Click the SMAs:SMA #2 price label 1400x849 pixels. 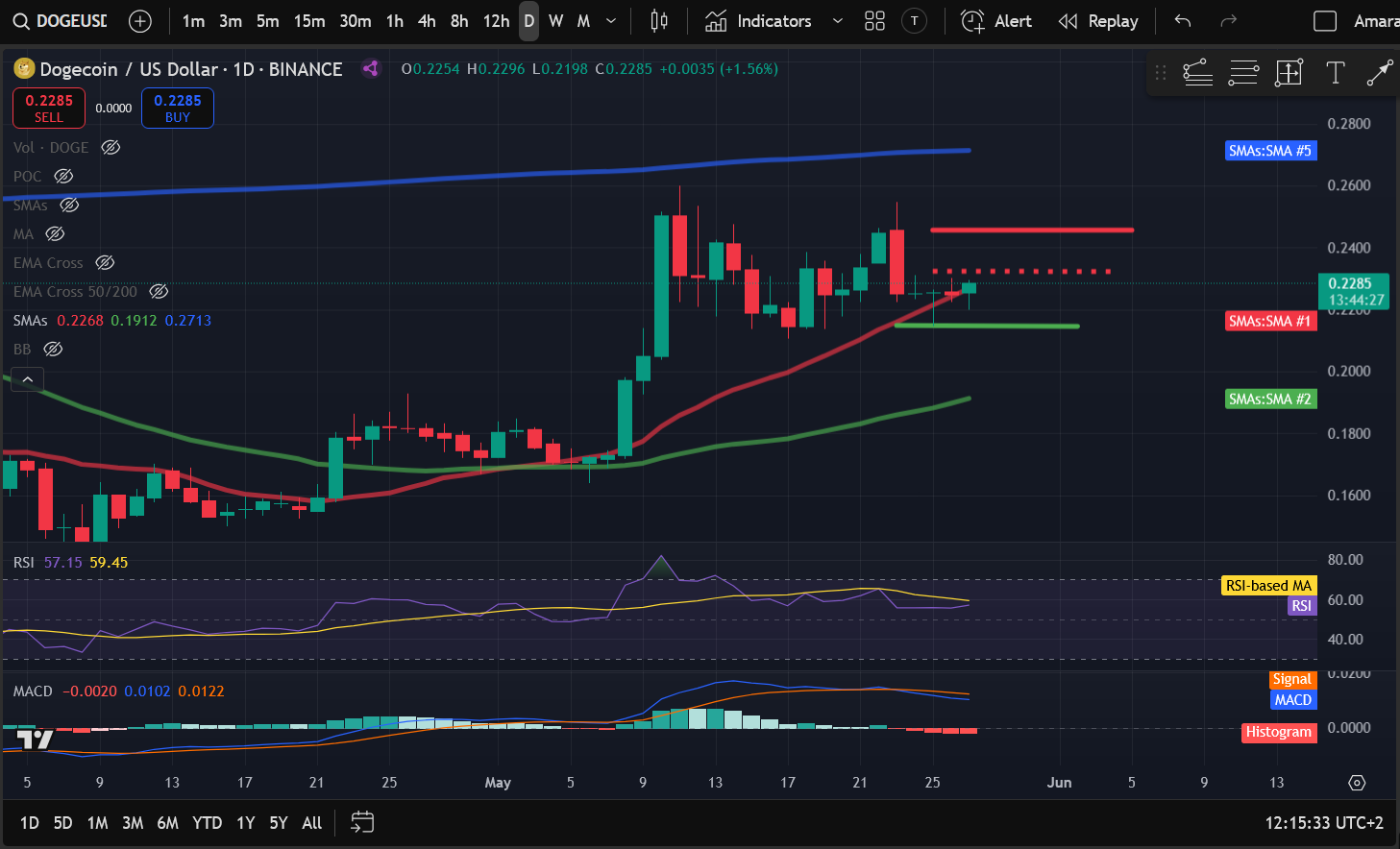[x=1270, y=399]
